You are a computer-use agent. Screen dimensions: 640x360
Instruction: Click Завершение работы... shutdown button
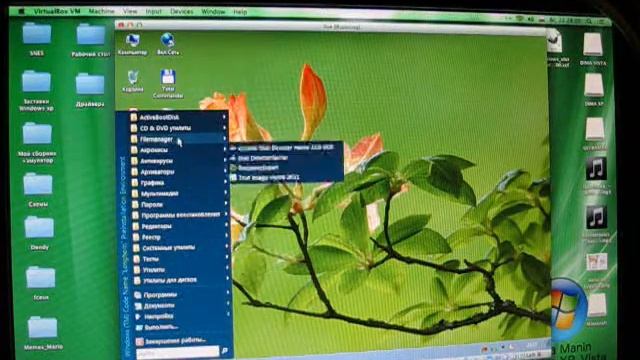[171, 341]
